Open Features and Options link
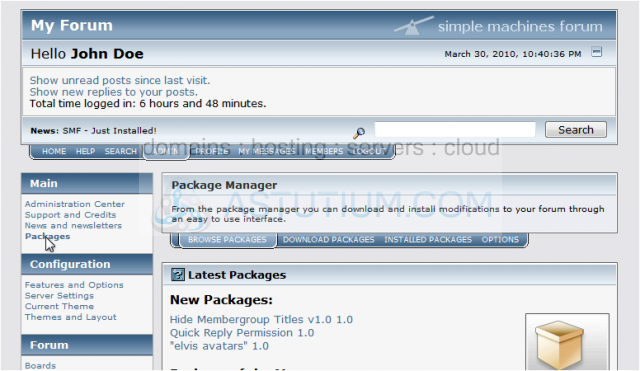This screenshot has height=371, width=640. point(74,285)
